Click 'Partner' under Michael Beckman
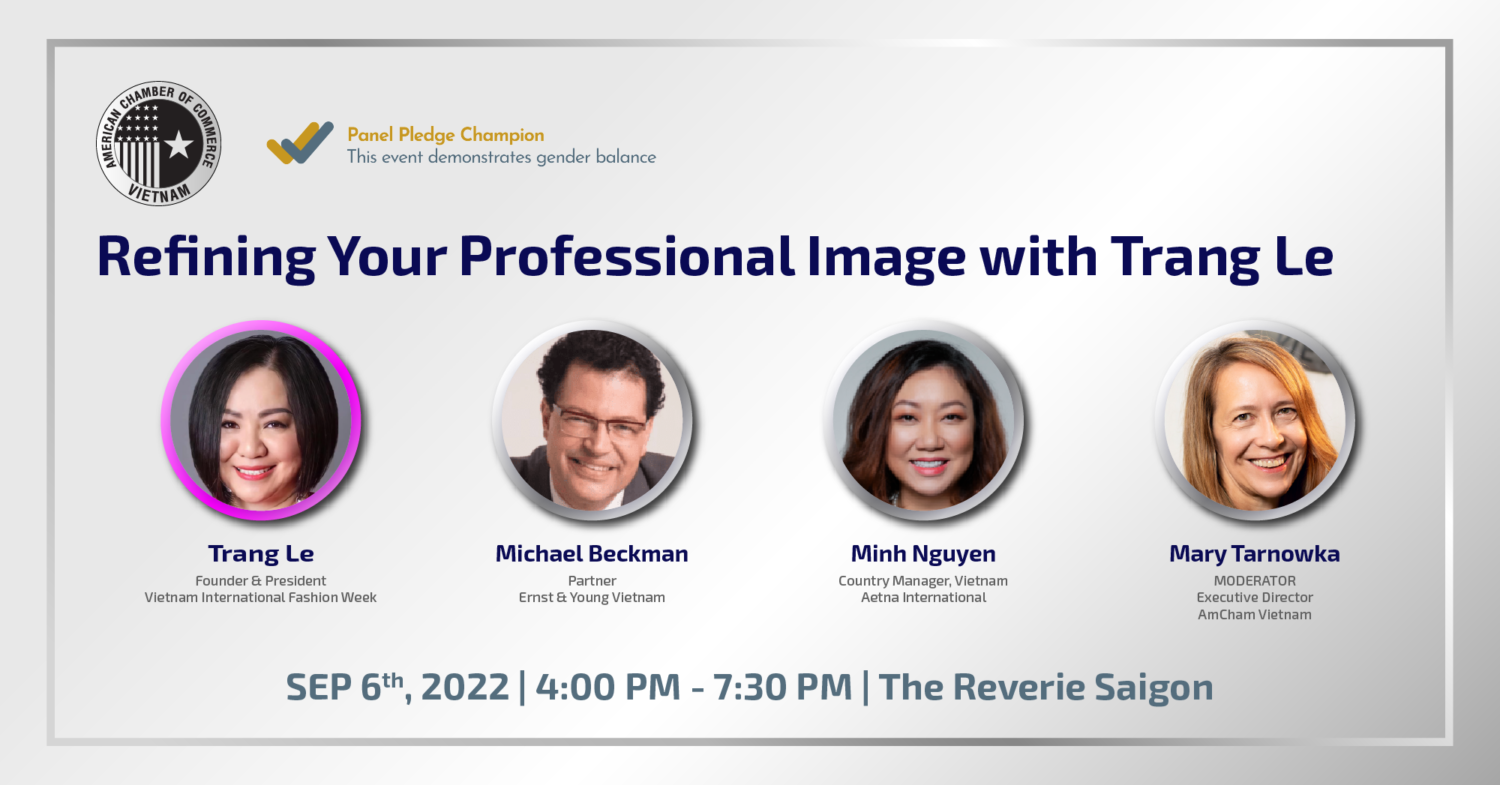 [592, 581]
